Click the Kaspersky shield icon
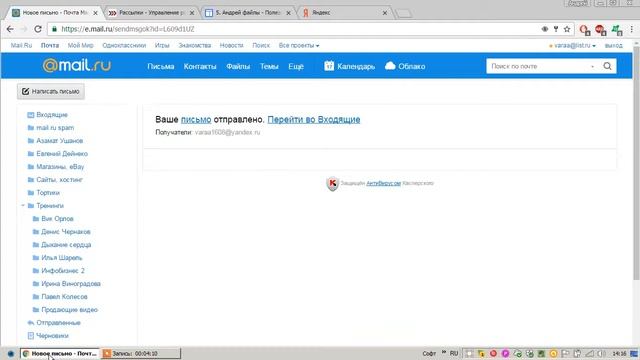640x360 pixels. coord(333,184)
